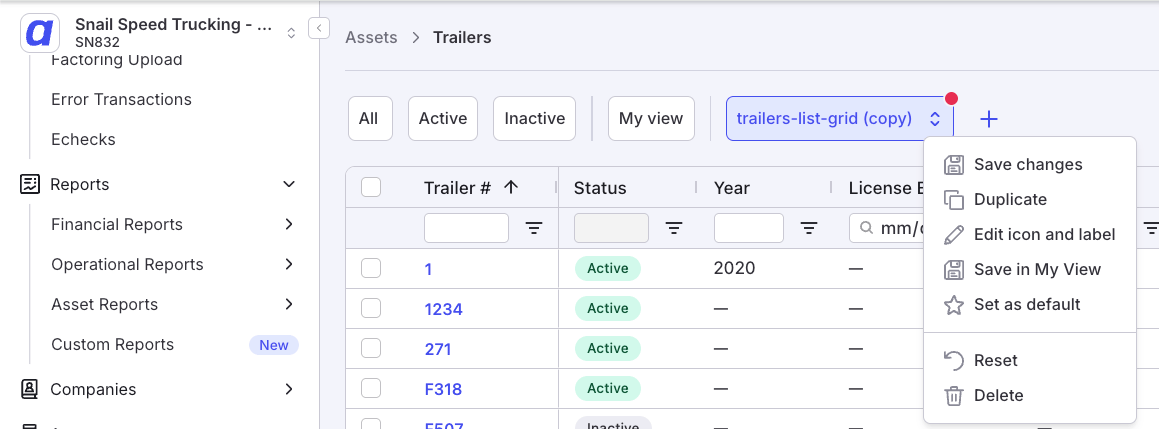This screenshot has height=429, width=1159.
Task: Add a new view with plus icon
Action: click(988, 119)
